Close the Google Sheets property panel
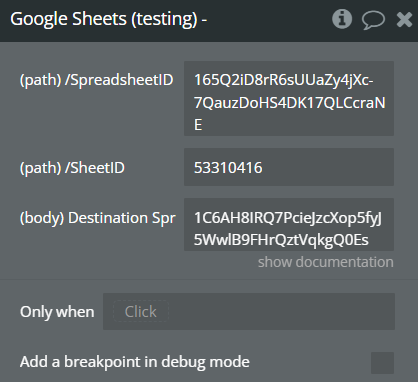The height and width of the screenshot is (382, 418). pos(404,19)
